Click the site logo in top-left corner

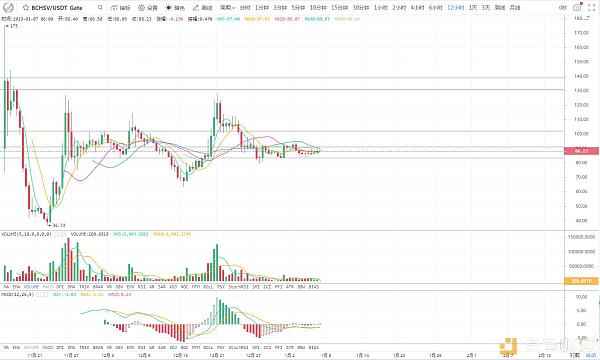pyautogui.click(x=8, y=7)
